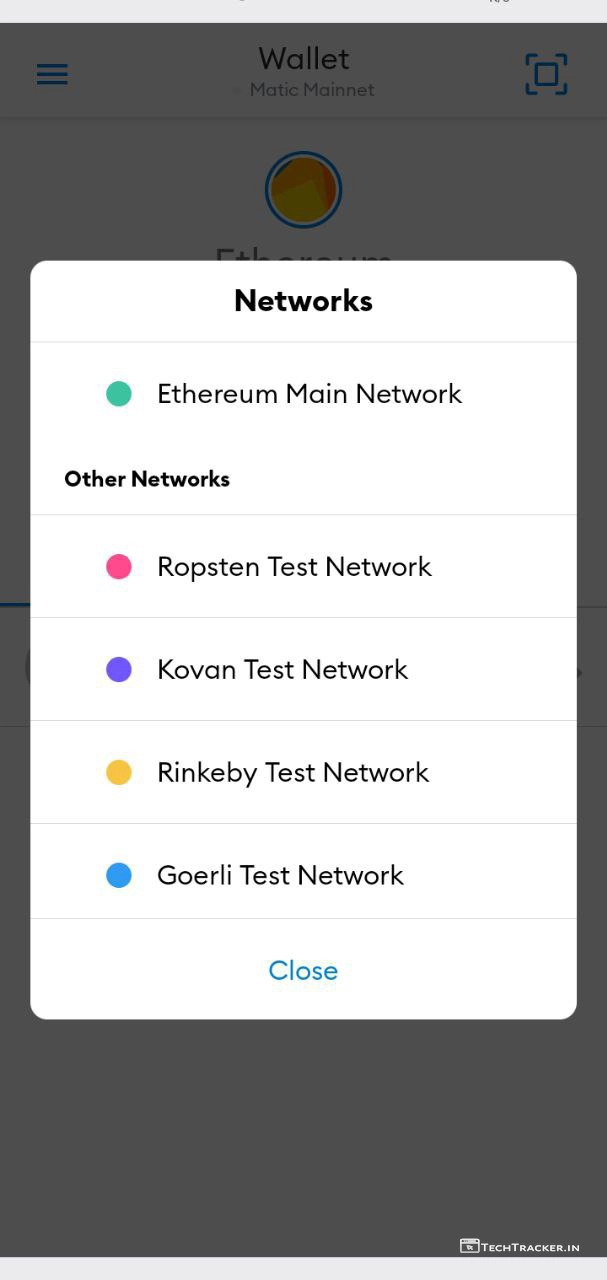Tap the QR scan icon

(x=546, y=74)
